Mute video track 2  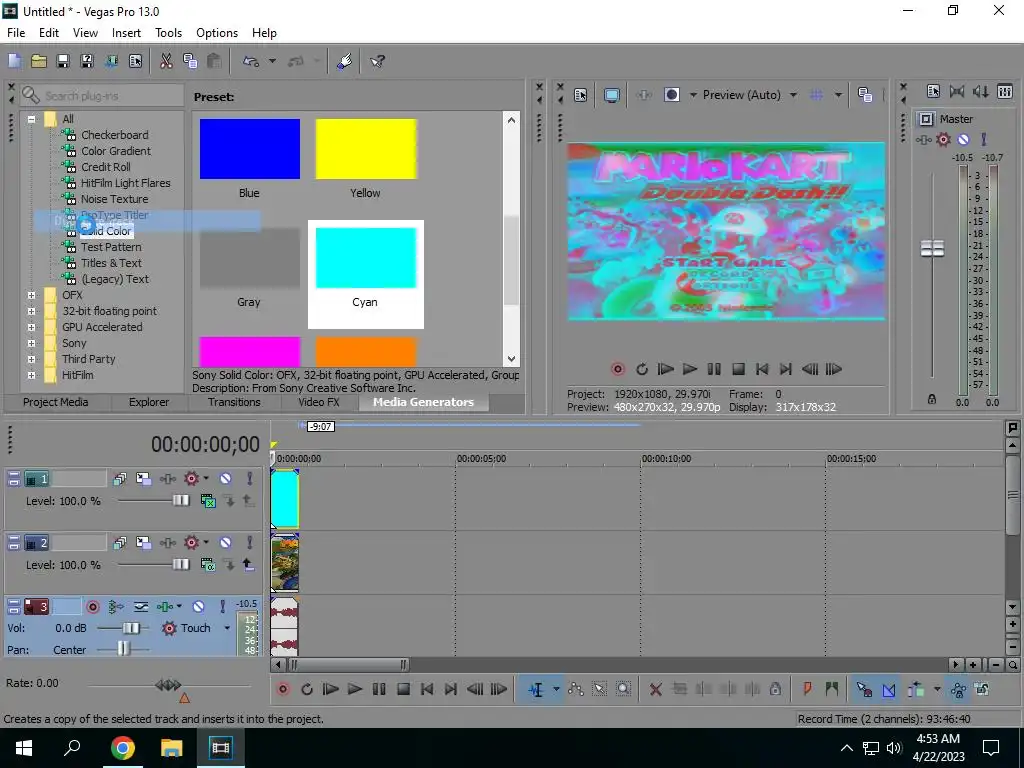(x=225, y=543)
